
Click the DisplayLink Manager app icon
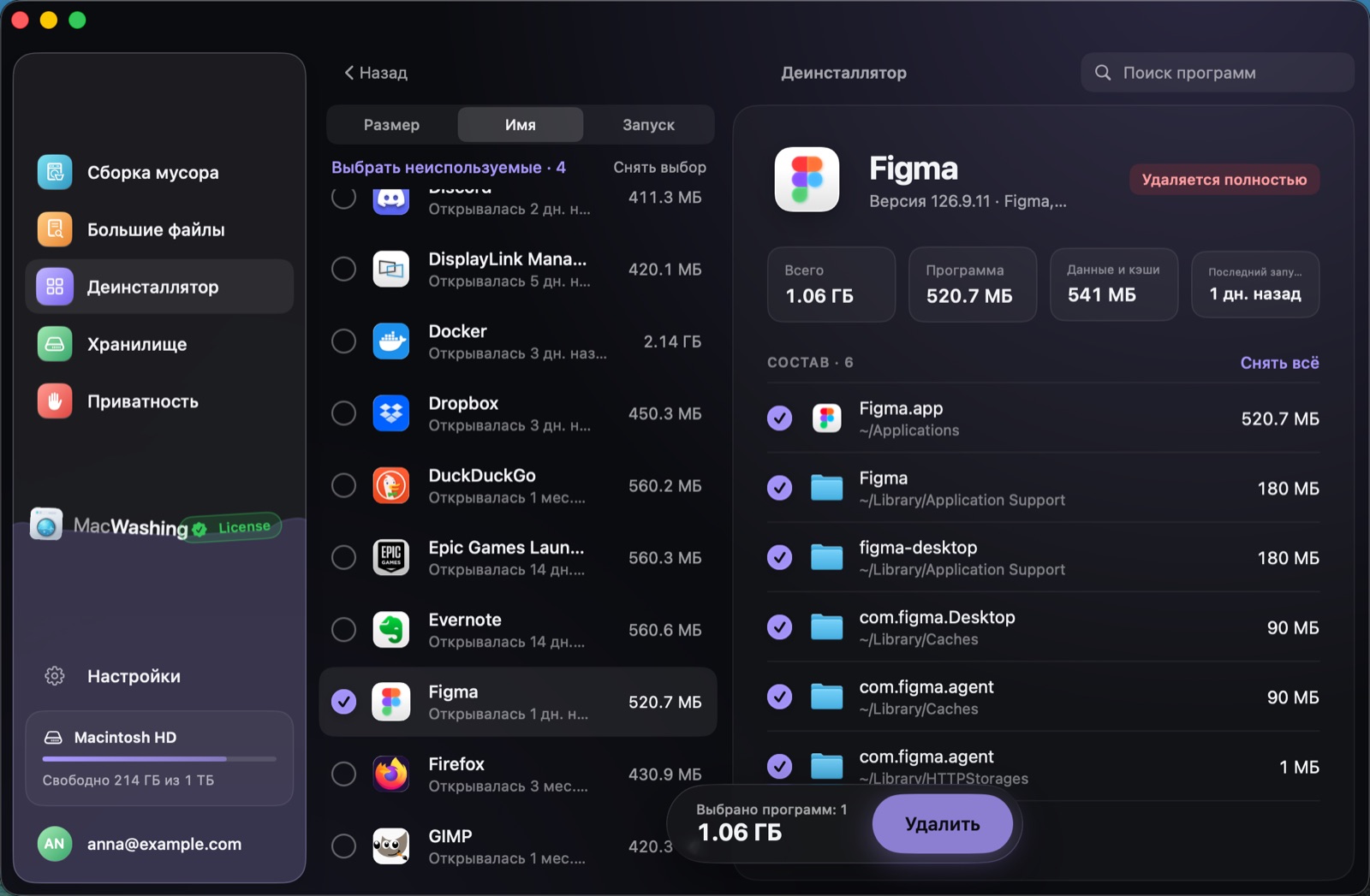tap(391, 270)
